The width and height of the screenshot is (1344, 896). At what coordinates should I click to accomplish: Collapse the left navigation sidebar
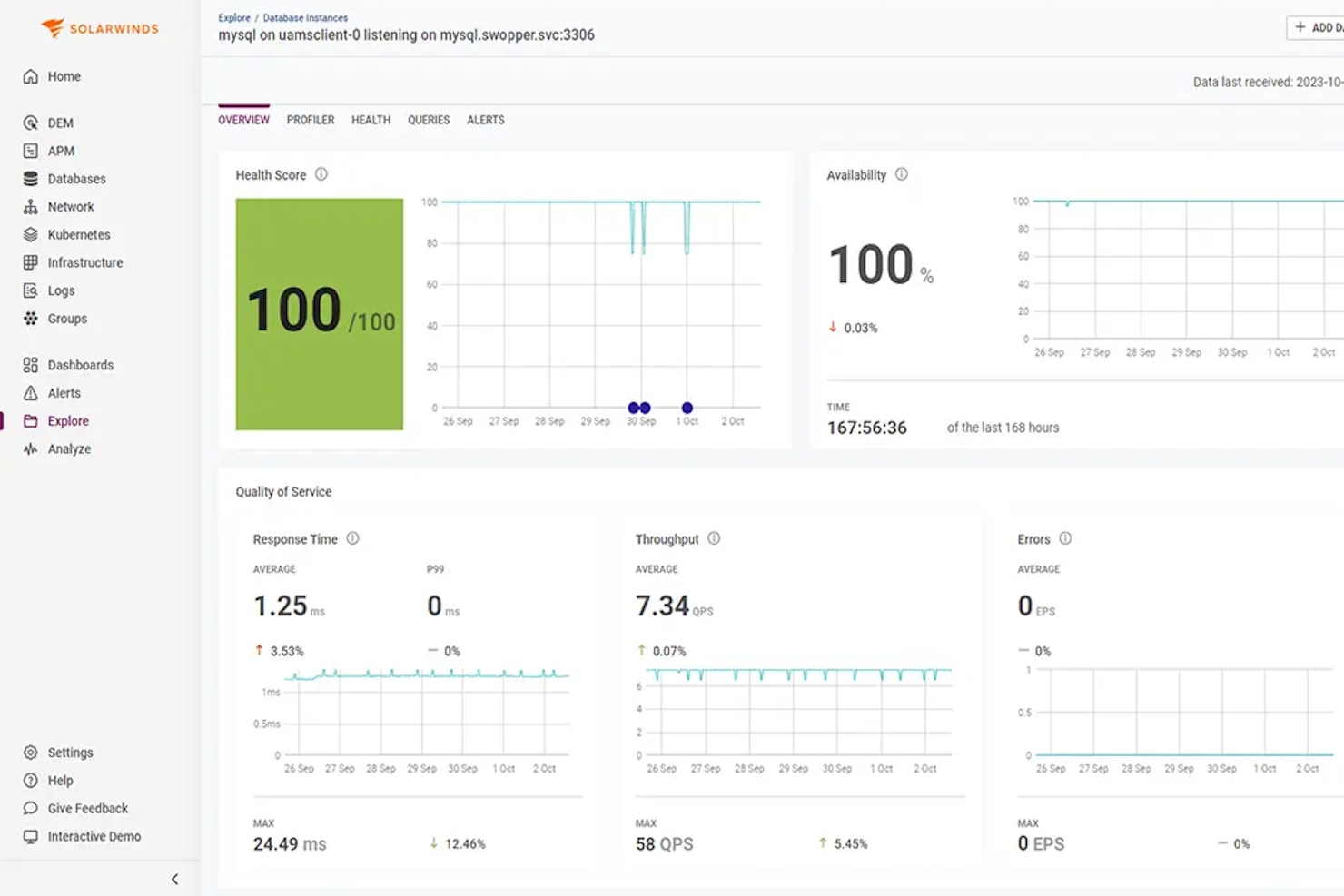(174, 878)
